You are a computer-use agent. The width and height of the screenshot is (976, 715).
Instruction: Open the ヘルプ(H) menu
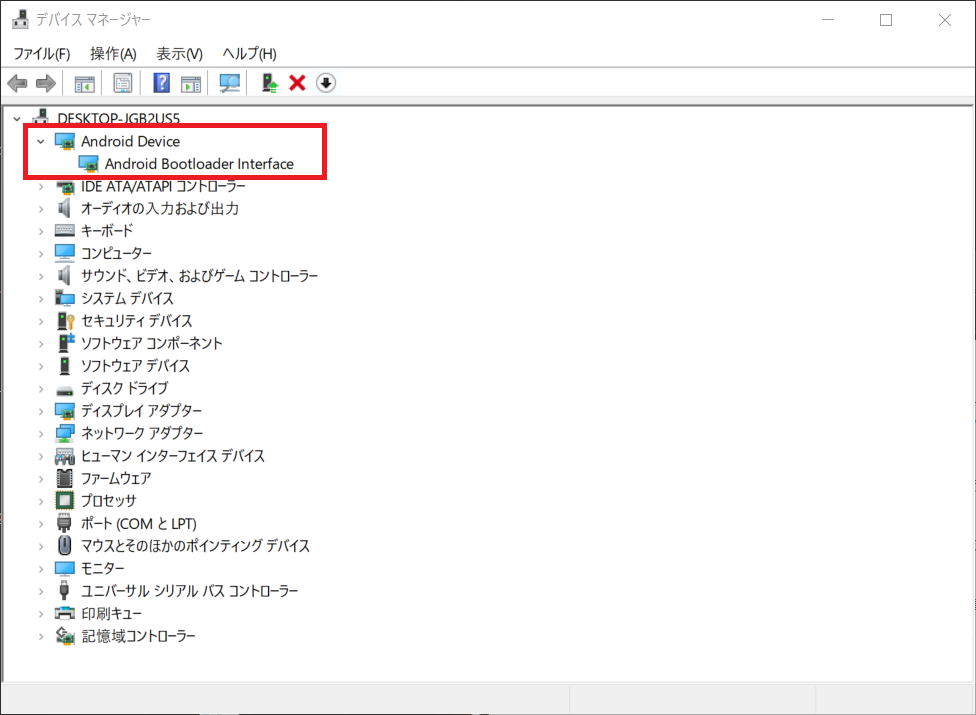pos(250,54)
